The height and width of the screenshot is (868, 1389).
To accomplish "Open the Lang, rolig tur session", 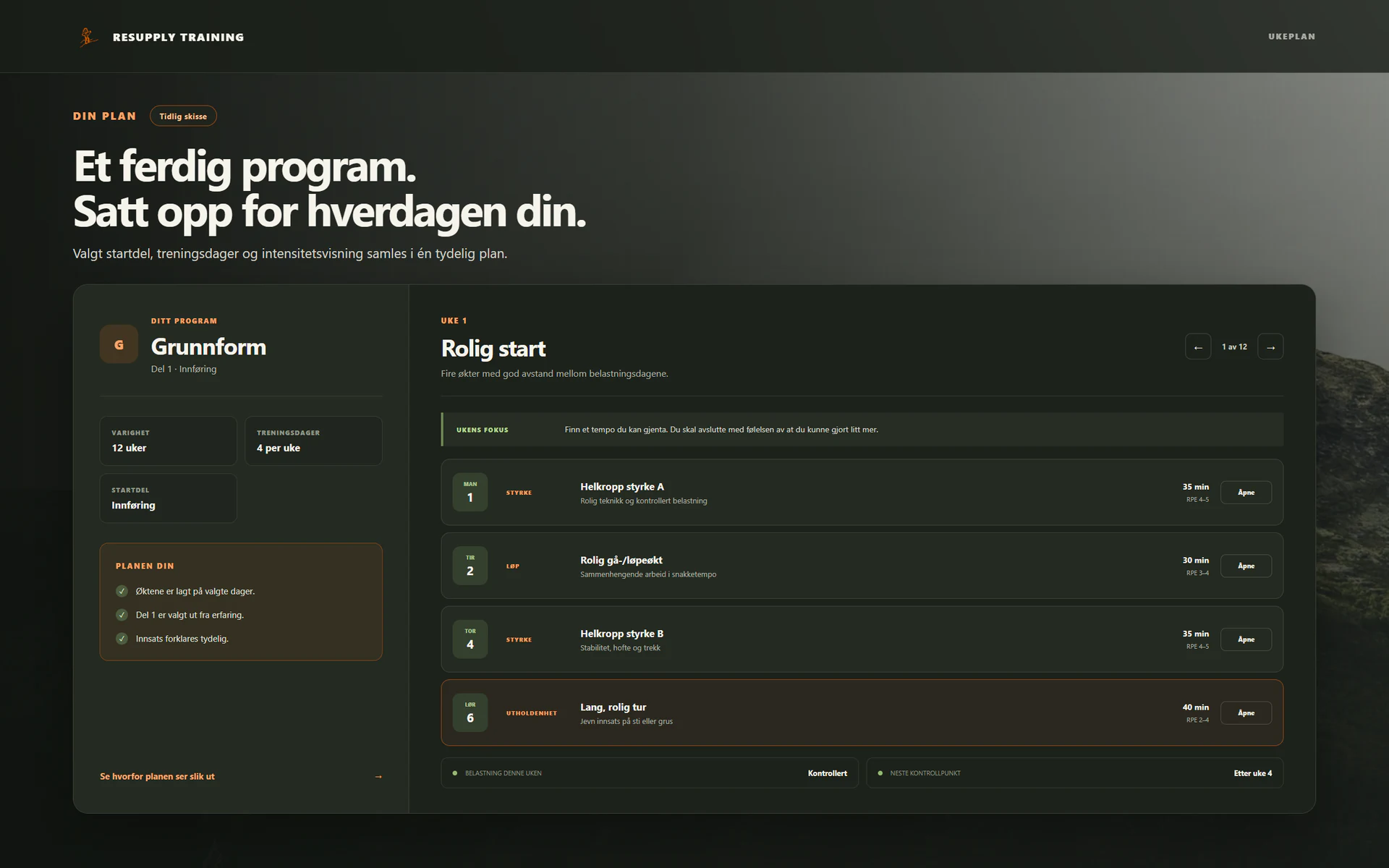I will (1246, 712).
